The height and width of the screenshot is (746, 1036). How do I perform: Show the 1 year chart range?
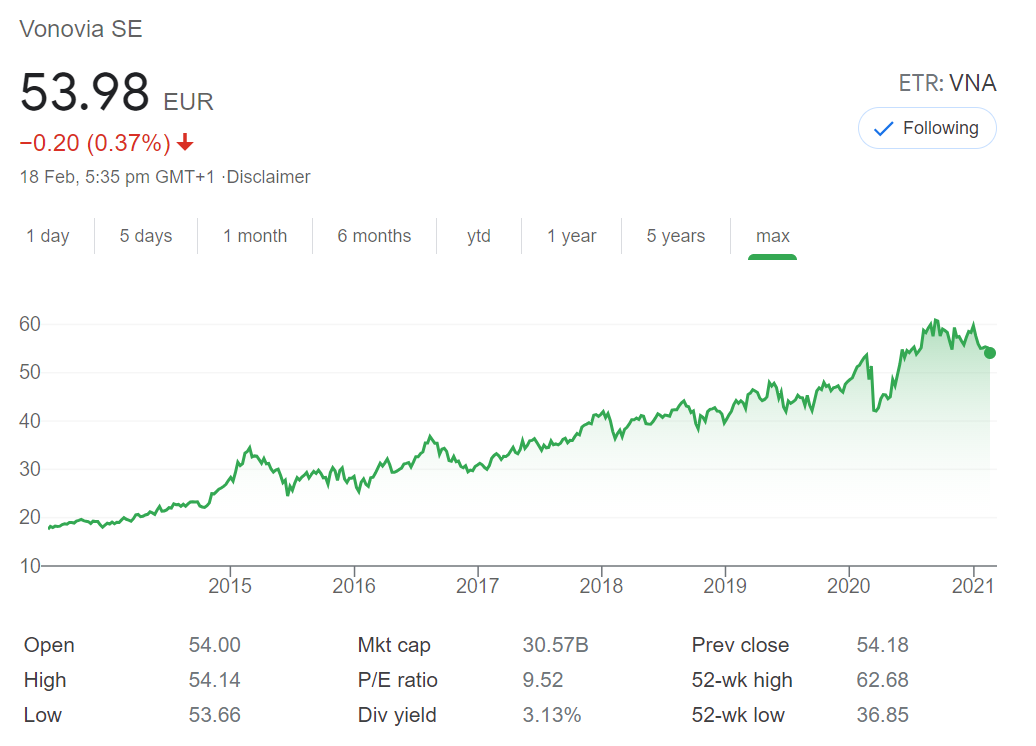572,236
